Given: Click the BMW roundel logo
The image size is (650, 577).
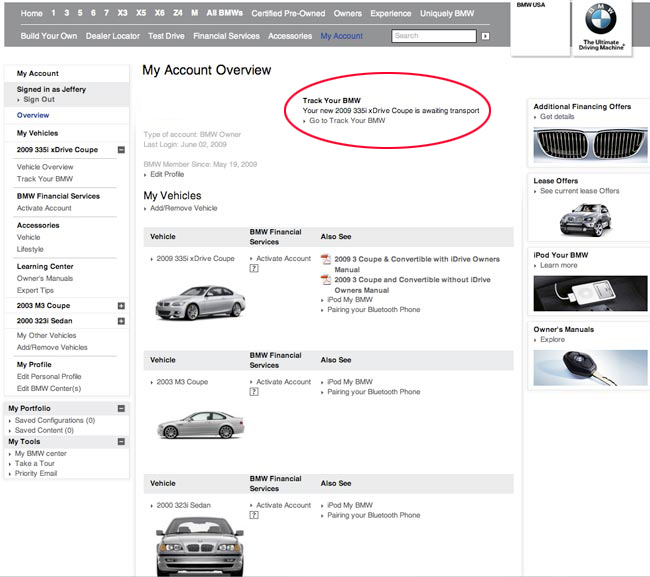Looking at the screenshot, I should [x=600, y=19].
